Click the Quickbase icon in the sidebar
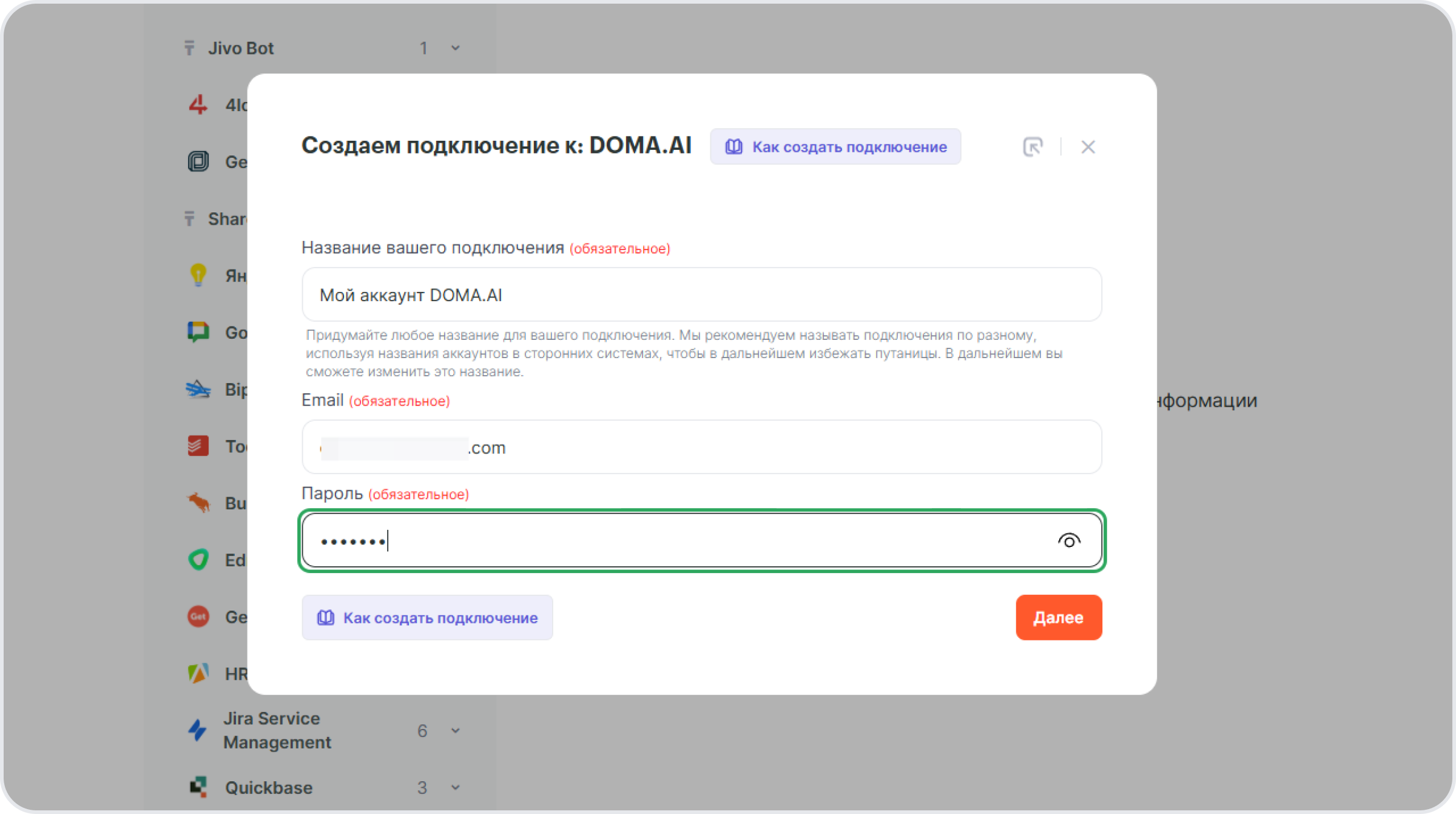The image size is (1456, 814). [198, 787]
